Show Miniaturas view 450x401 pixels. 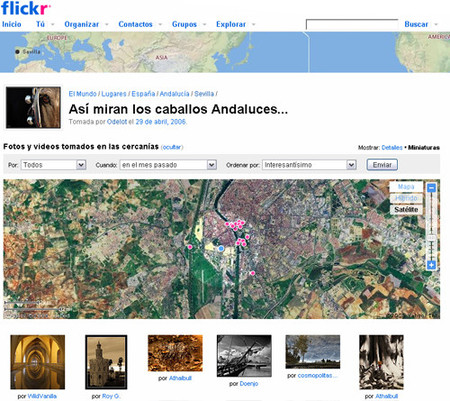pos(424,147)
